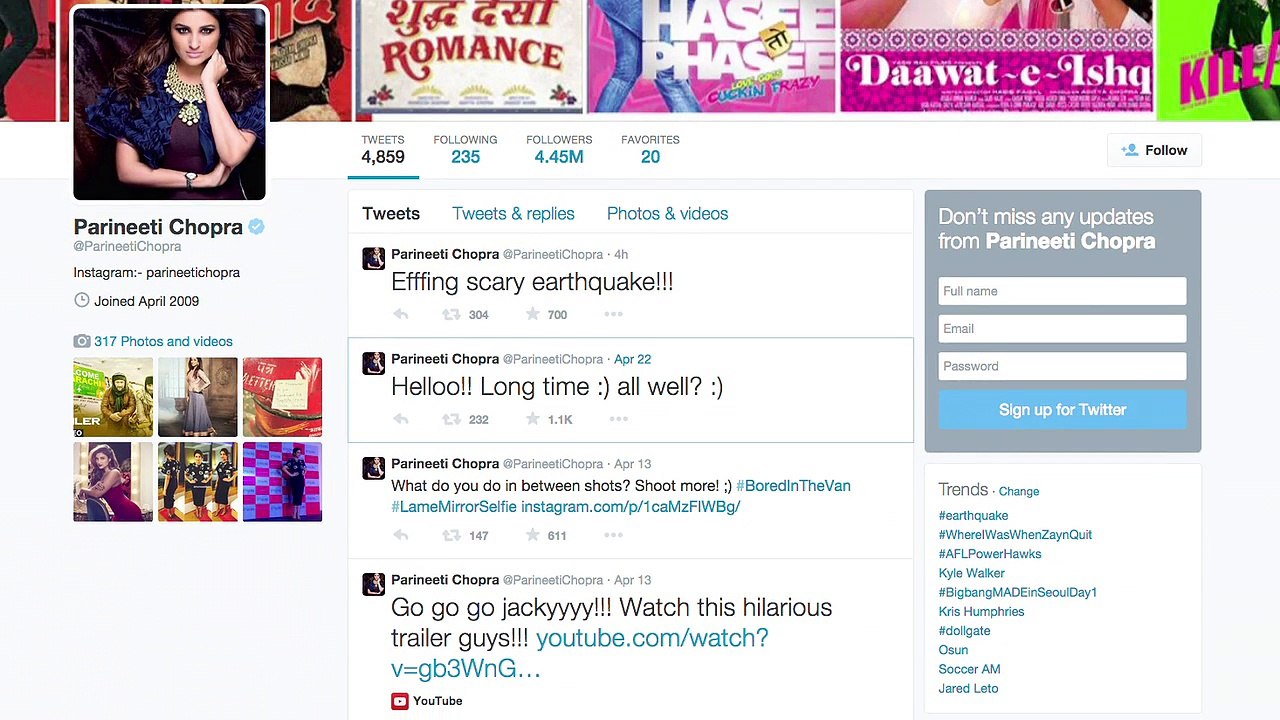Screen dimensions: 1280x720
Task: Open the instagram.com link in tweet
Action: pyautogui.click(x=630, y=507)
